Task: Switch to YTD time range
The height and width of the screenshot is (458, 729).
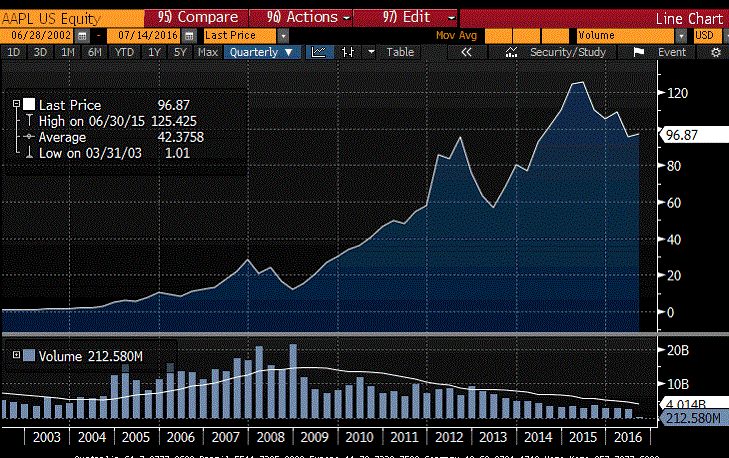Action: [124, 51]
